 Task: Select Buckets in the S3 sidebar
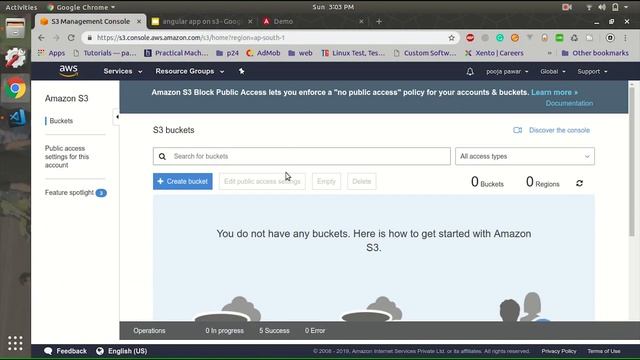click(x=61, y=121)
